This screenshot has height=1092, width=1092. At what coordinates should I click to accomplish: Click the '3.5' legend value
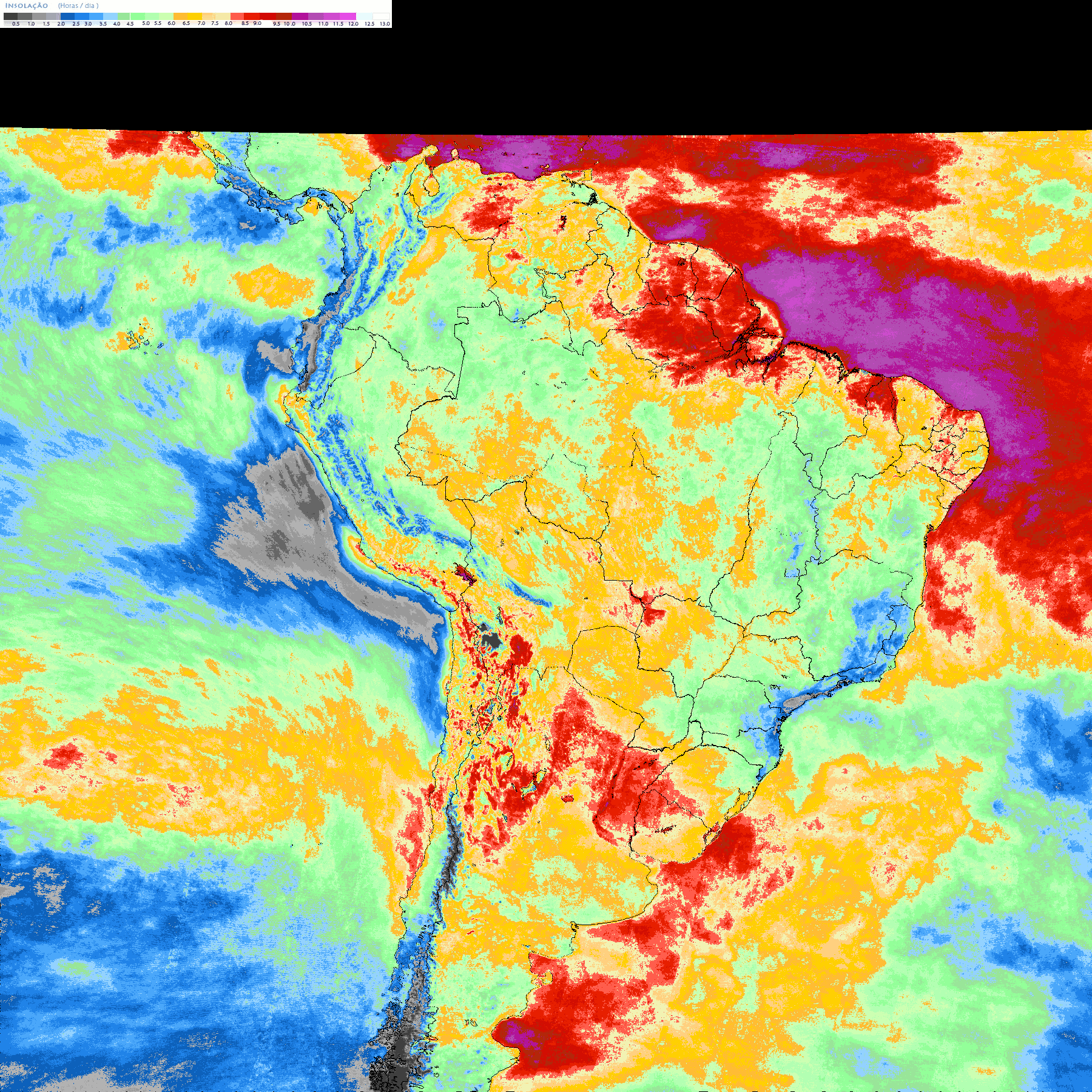[x=103, y=24]
